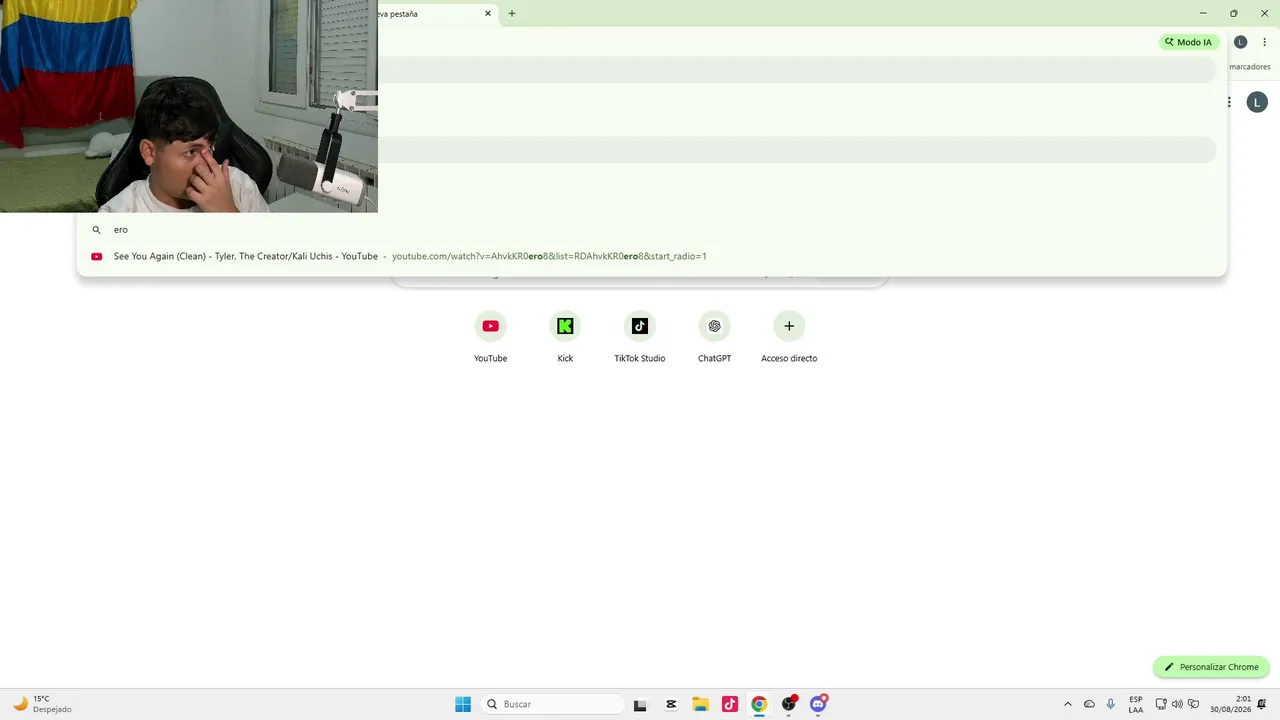Image resolution: width=1280 pixels, height=720 pixels.
Task: Change the ESP LAA keyboard language
Action: (x=1136, y=704)
